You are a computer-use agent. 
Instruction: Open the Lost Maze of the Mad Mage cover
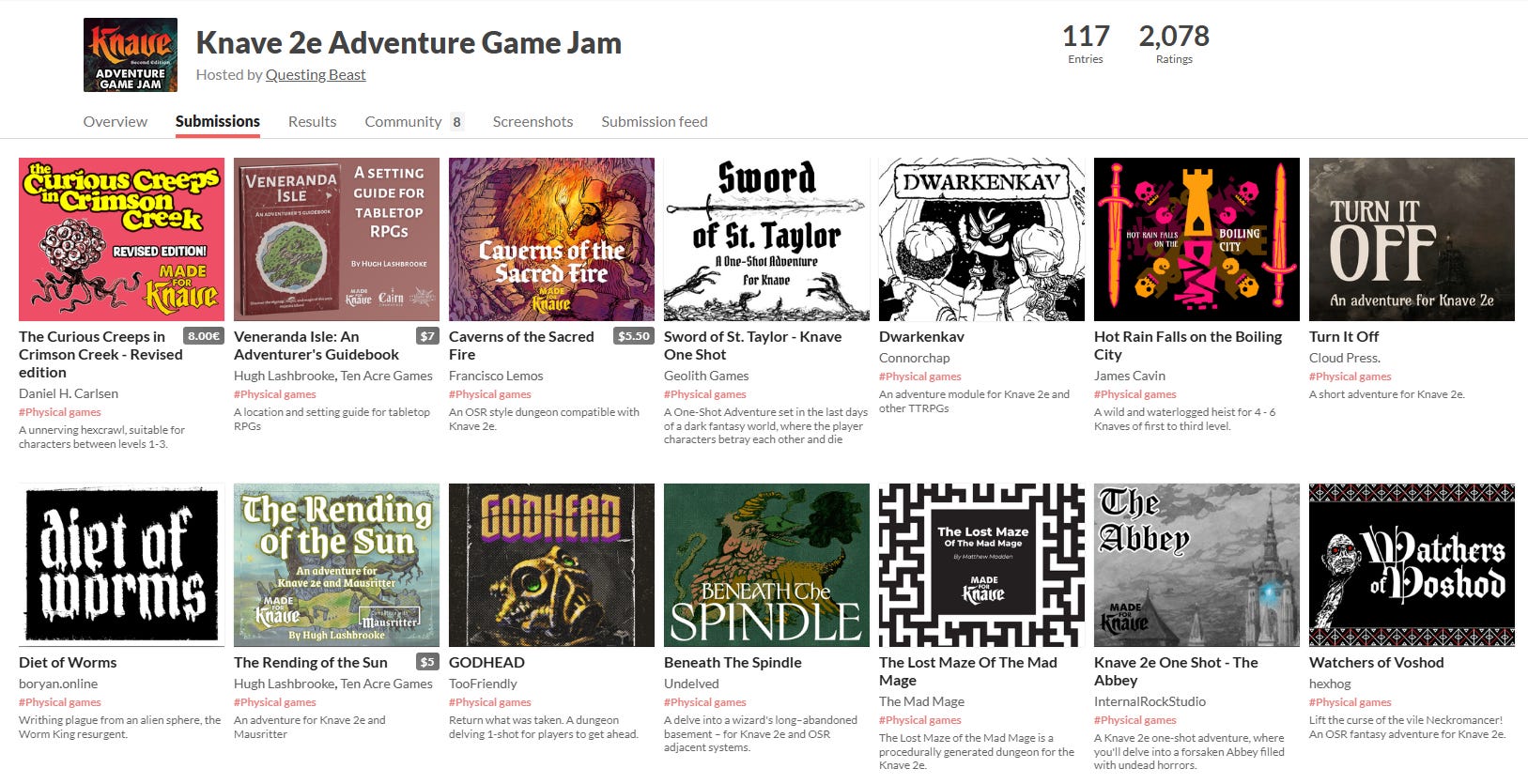[981, 565]
